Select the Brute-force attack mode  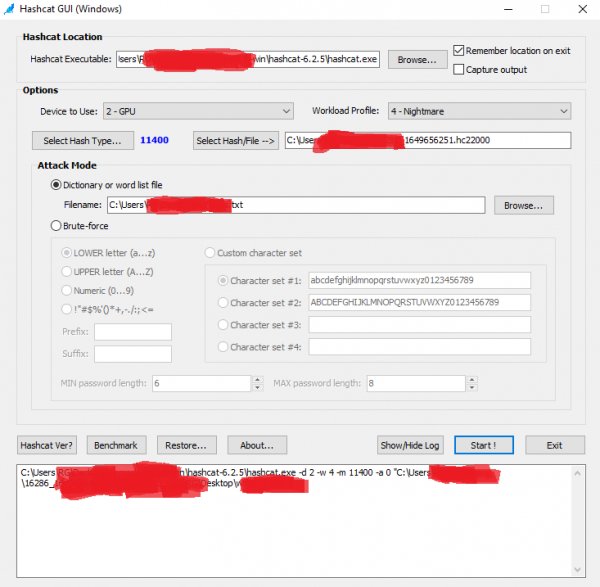pyautogui.click(x=56, y=226)
